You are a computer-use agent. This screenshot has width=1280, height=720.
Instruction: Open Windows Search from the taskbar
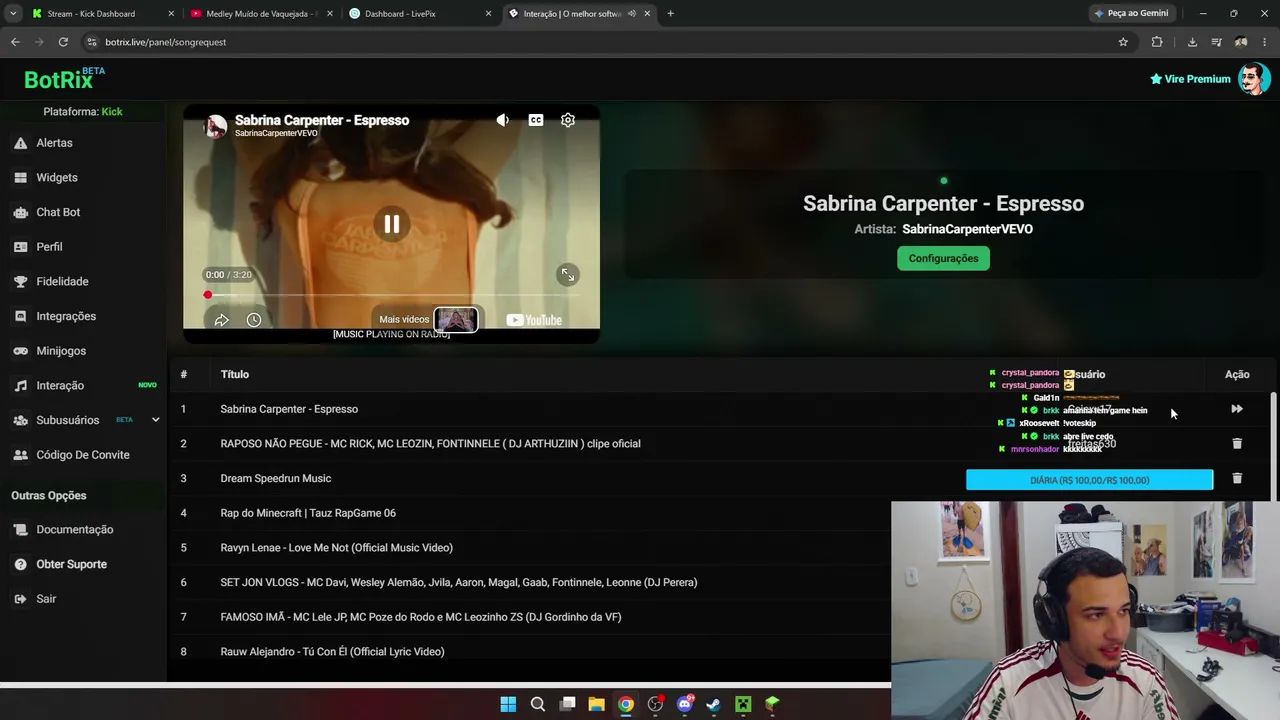(538, 704)
